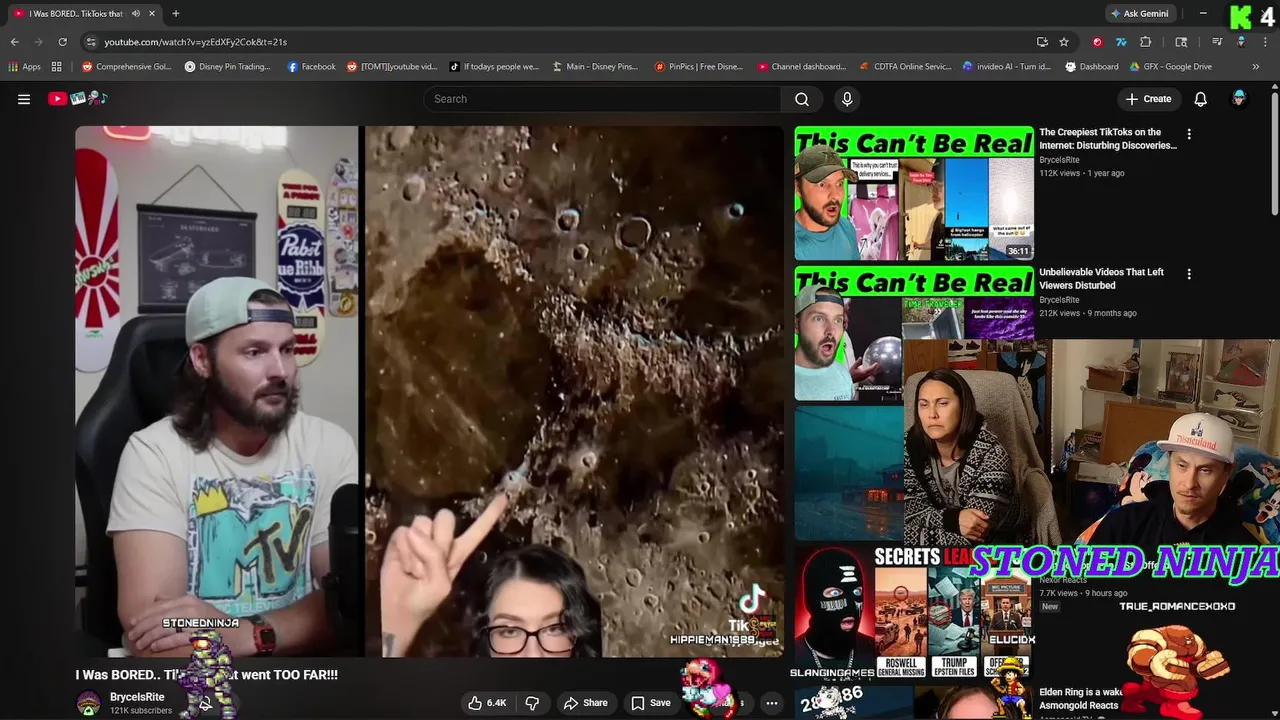
Task: Bookmark this page with the star
Action: 1064,42
